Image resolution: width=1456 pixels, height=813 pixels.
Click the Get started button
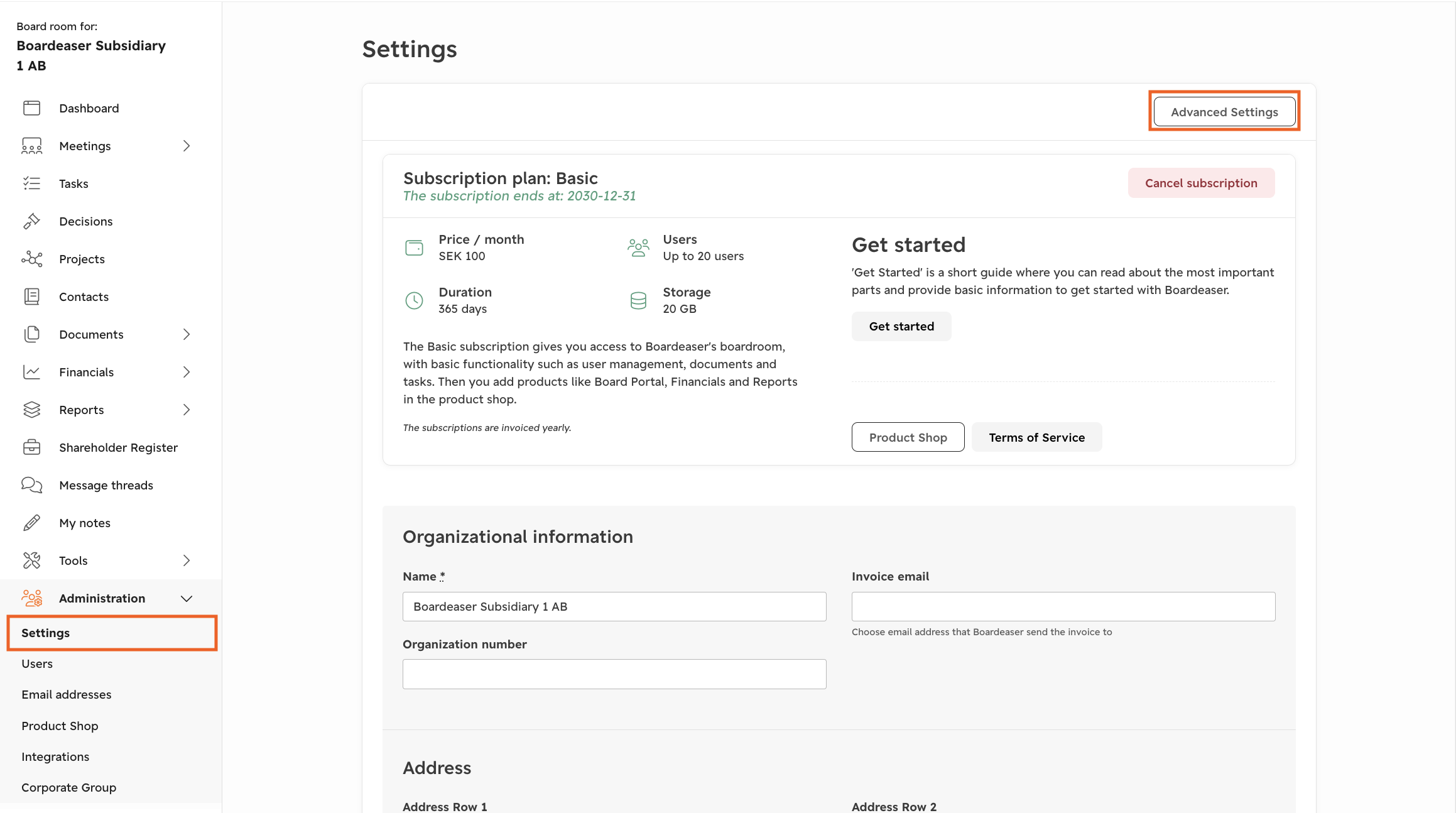pos(901,326)
